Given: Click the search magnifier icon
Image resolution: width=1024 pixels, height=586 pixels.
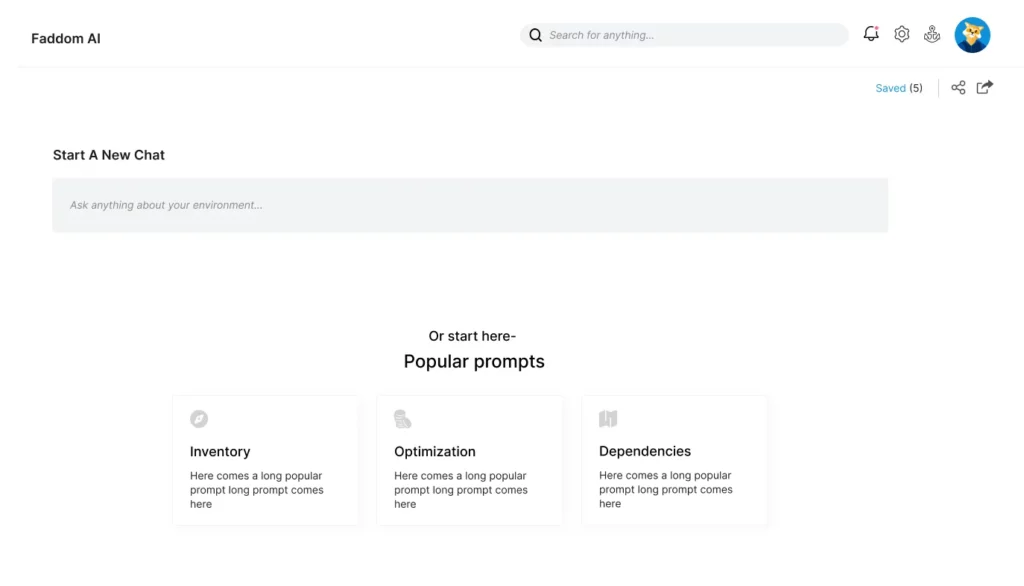Looking at the screenshot, I should tap(536, 35).
